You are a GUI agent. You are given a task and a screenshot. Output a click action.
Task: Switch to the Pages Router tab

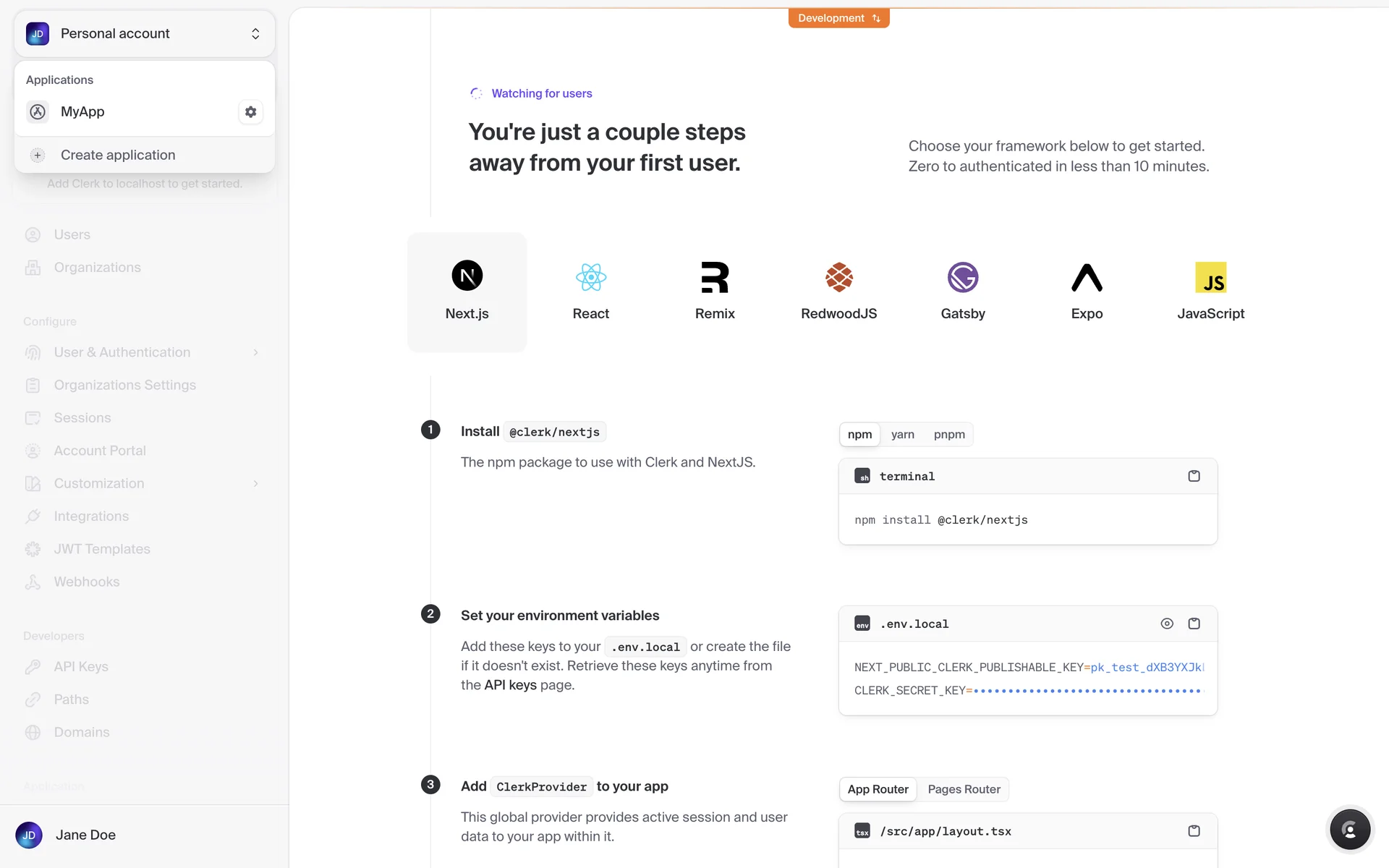pos(964,789)
